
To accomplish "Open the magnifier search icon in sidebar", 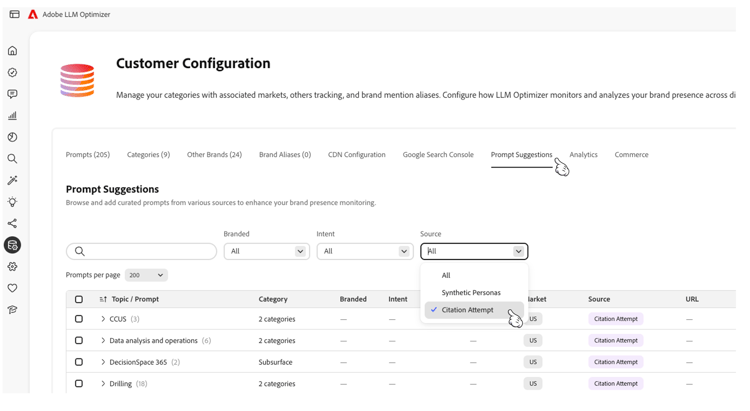I will 12,158.
